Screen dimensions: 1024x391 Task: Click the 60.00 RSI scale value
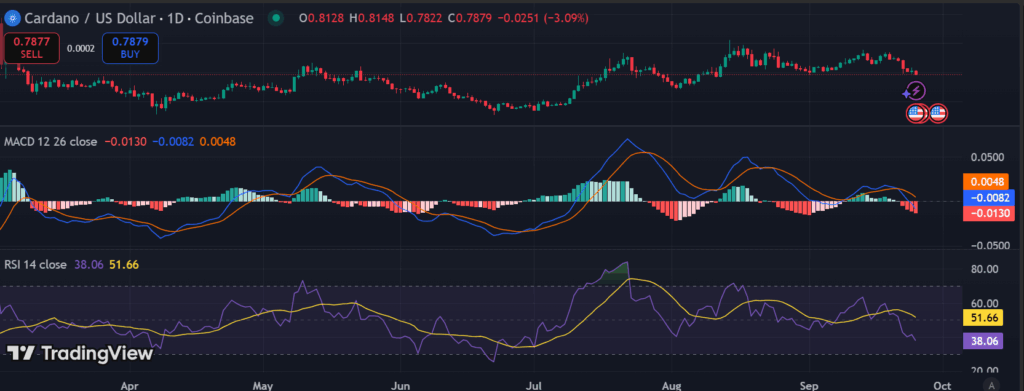985,303
